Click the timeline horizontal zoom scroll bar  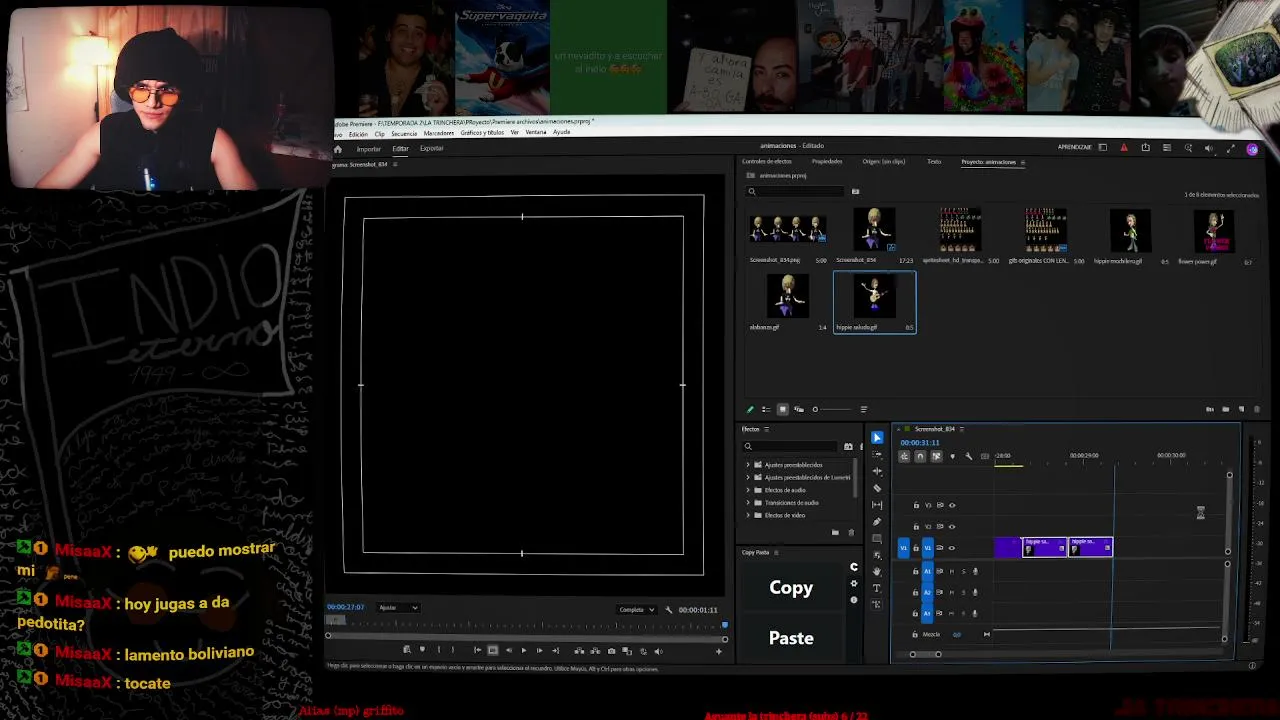click(x=925, y=655)
